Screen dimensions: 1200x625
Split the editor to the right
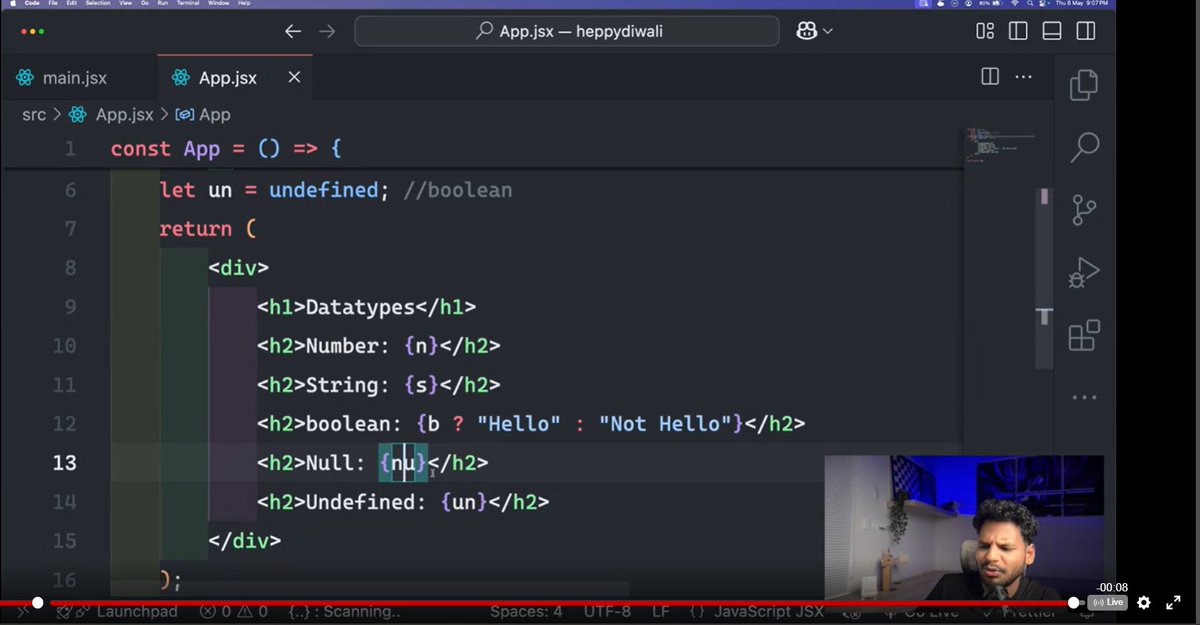990,76
